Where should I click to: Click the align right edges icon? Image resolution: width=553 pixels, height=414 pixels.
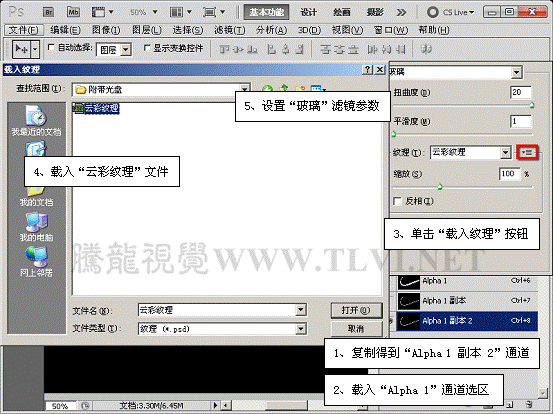[x=299, y=49]
